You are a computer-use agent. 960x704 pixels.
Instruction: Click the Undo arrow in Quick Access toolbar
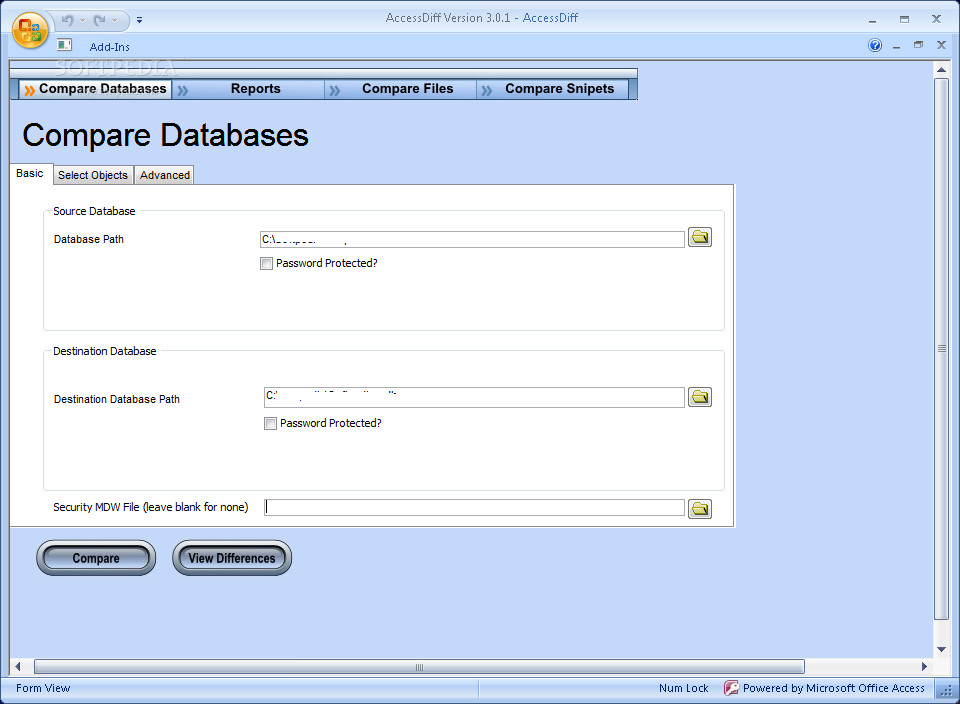point(67,20)
